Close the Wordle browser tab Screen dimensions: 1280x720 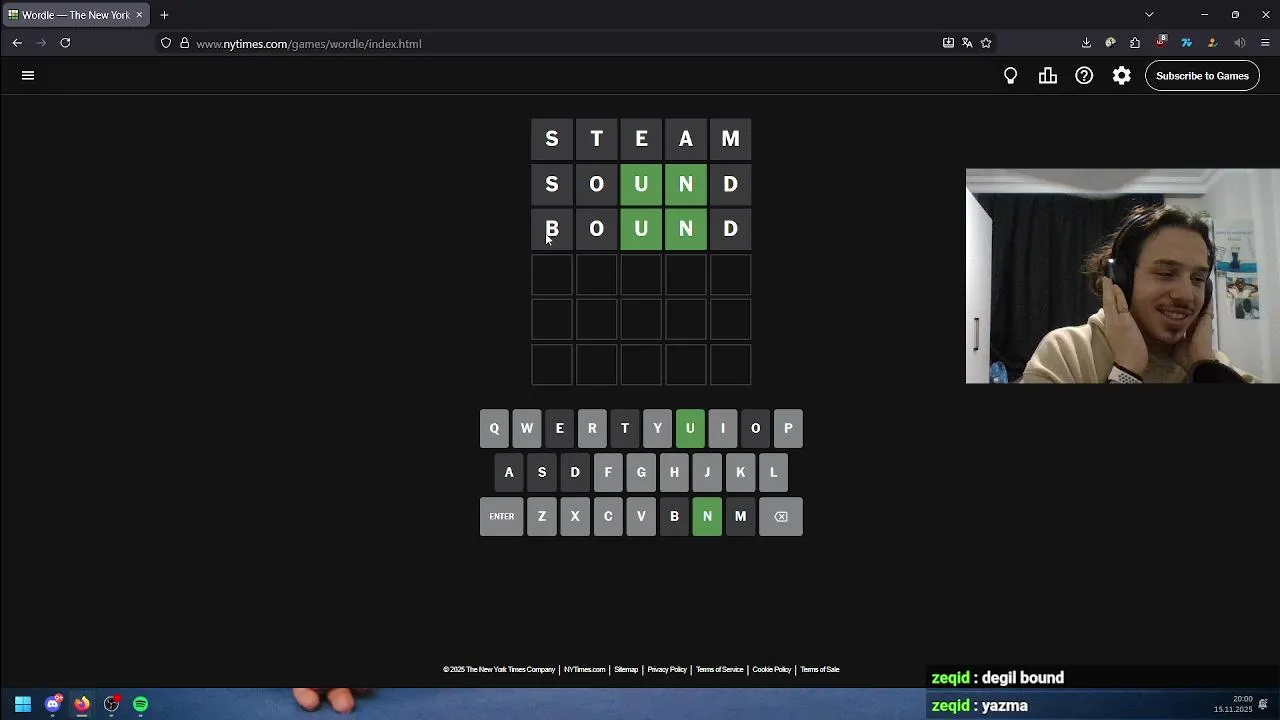click(139, 15)
